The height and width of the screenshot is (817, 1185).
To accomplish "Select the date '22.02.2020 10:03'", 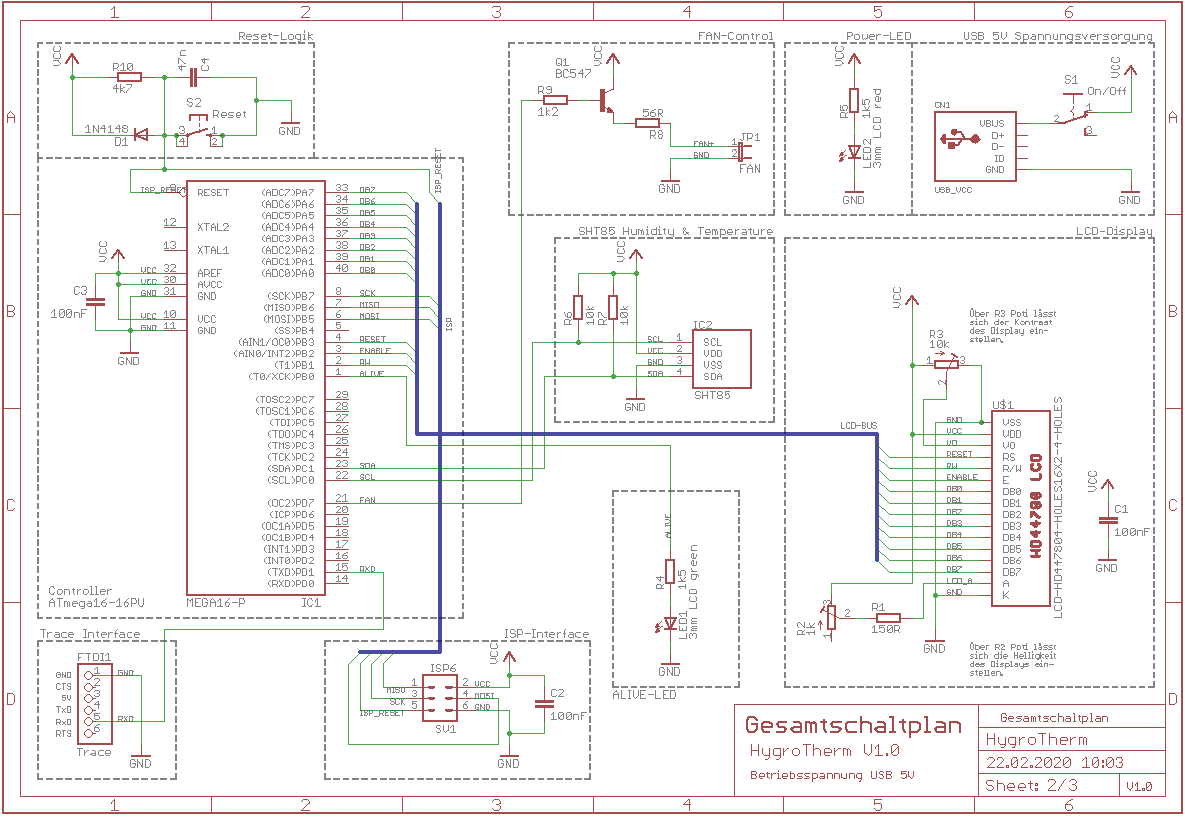I will 1054,763.
